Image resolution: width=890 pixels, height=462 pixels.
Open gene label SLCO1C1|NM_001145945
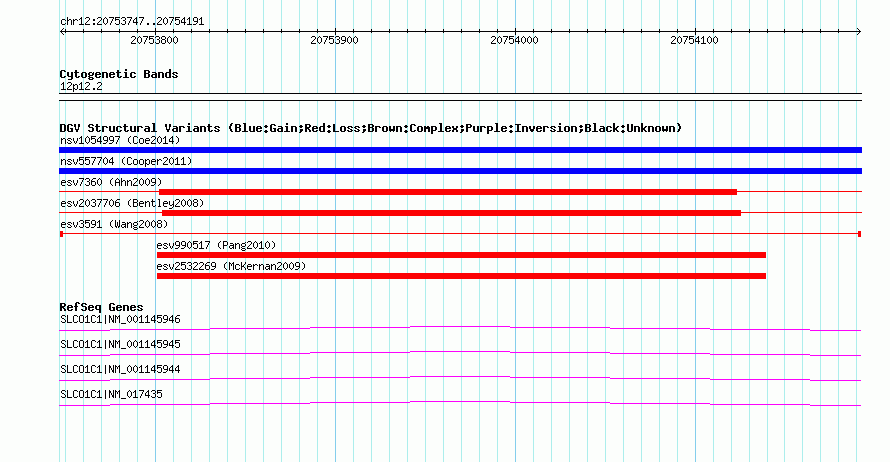120,345
